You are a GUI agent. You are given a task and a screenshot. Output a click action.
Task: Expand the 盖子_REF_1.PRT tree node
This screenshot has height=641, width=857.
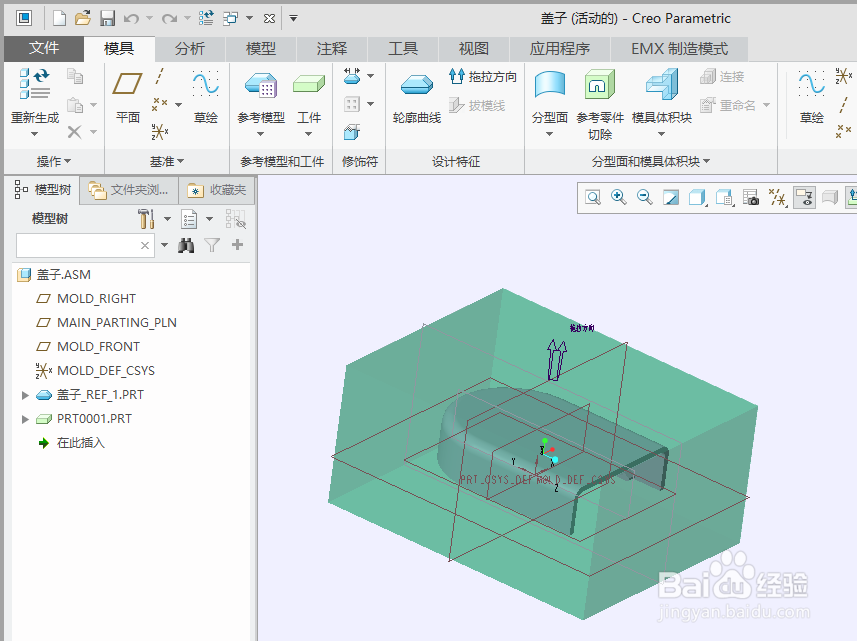25,395
